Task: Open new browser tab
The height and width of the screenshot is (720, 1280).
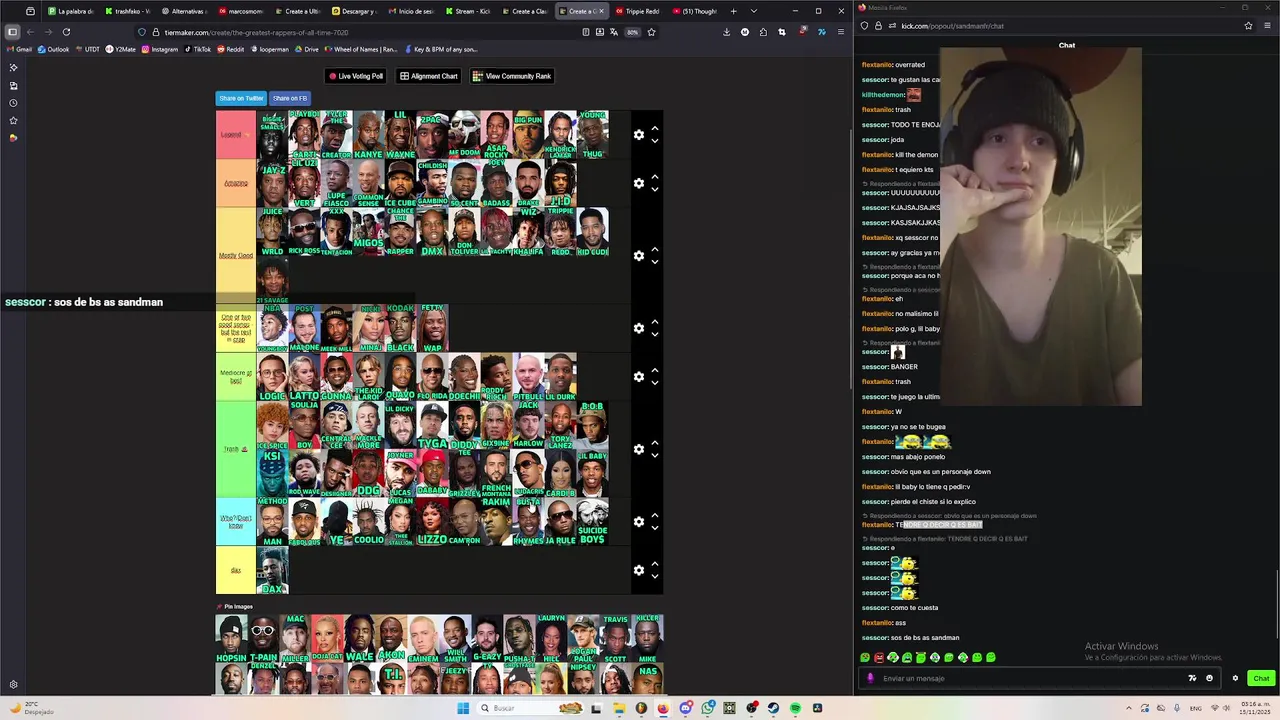Action: [x=733, y=11]
